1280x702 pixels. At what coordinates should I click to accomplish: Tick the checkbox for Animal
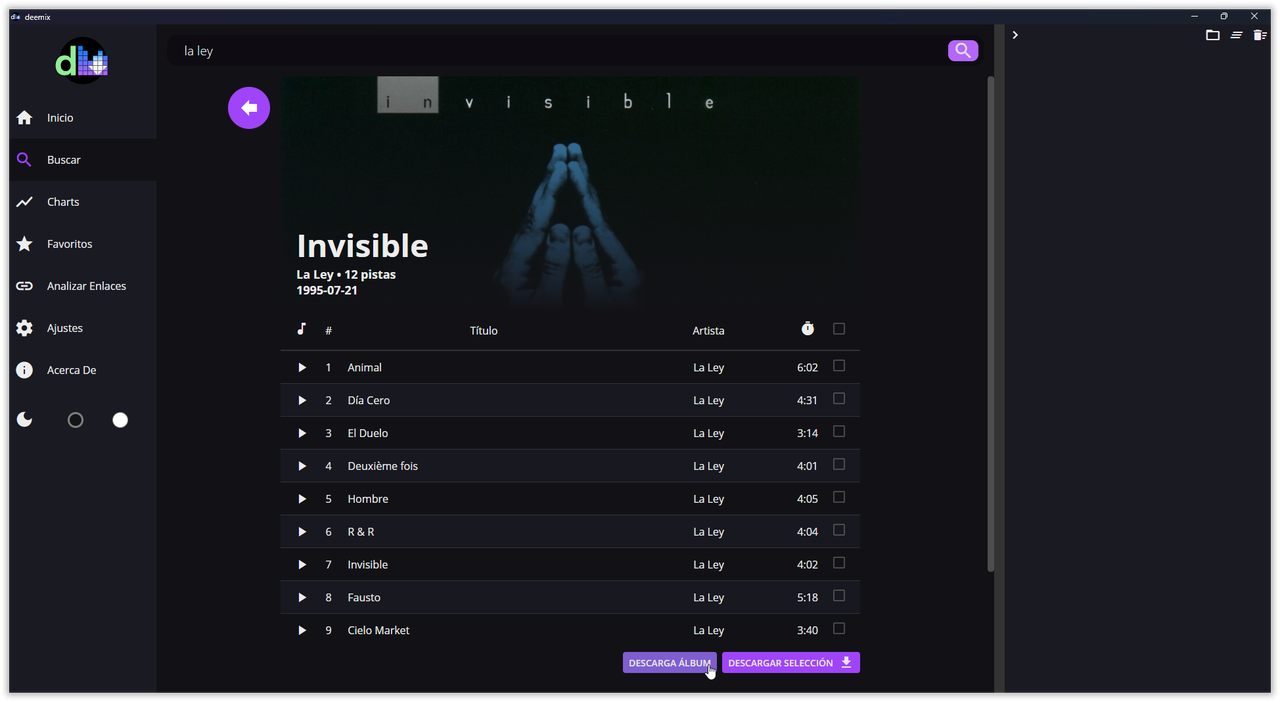(x=839, y=366)
